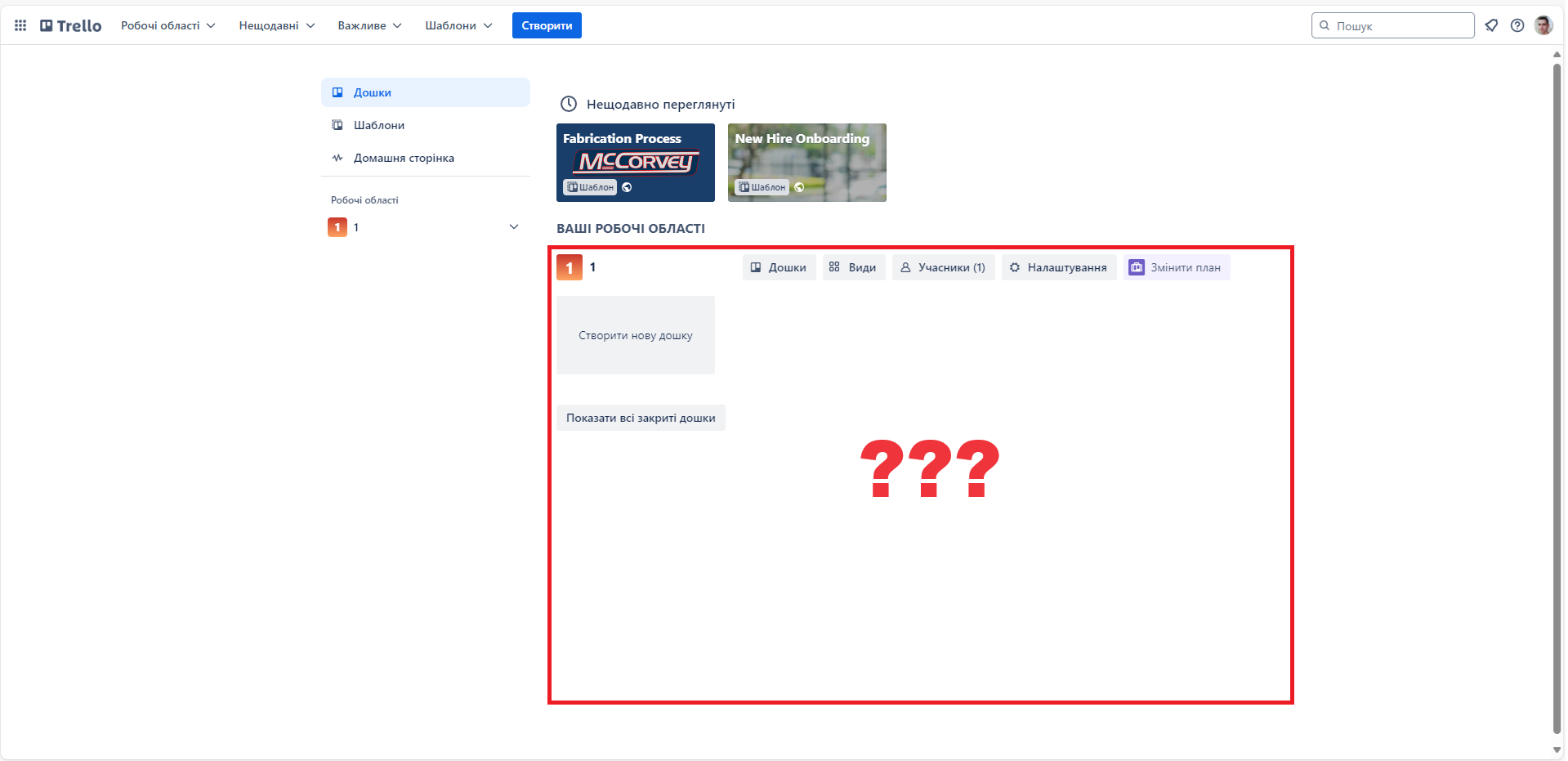The width and height of the screenshot is (1568, 761).
Task: Focus the Пошук search field
Action: (1393, 25)
